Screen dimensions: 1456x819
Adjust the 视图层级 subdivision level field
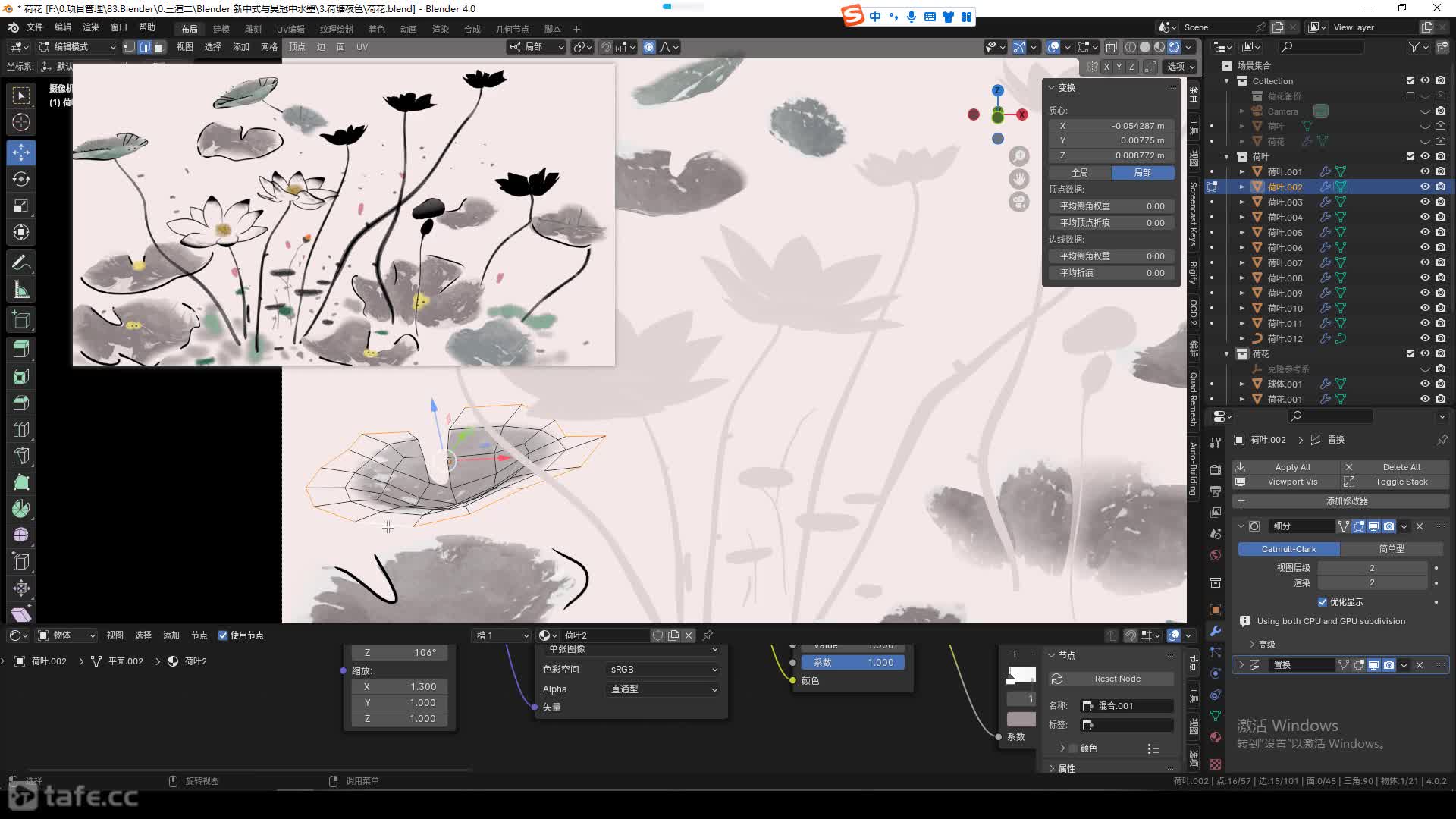pos(1372,568)
